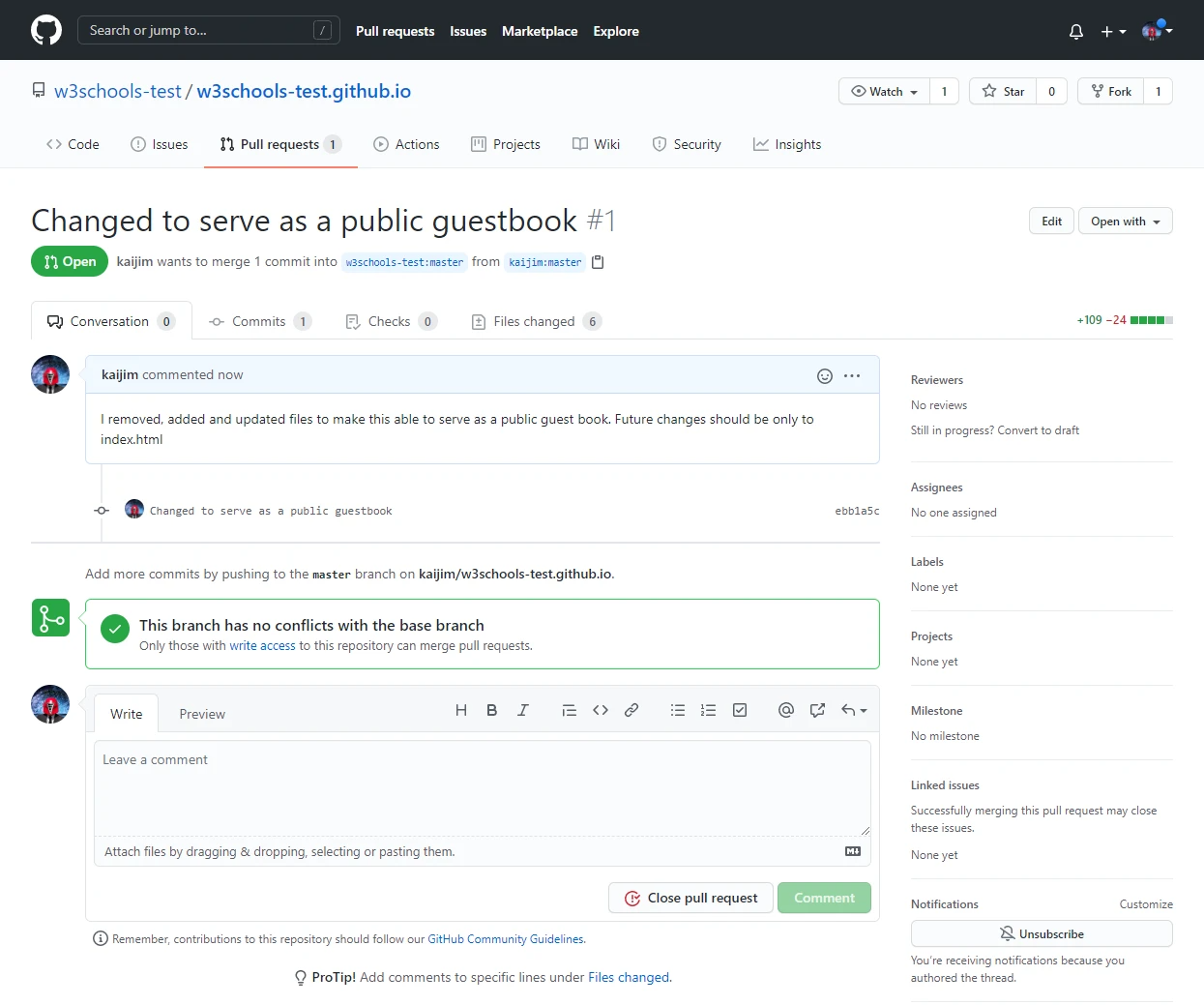Screen dimensions: 1204x1005
Task: Expand the Watch dropdown
Action: coord(884,91)
